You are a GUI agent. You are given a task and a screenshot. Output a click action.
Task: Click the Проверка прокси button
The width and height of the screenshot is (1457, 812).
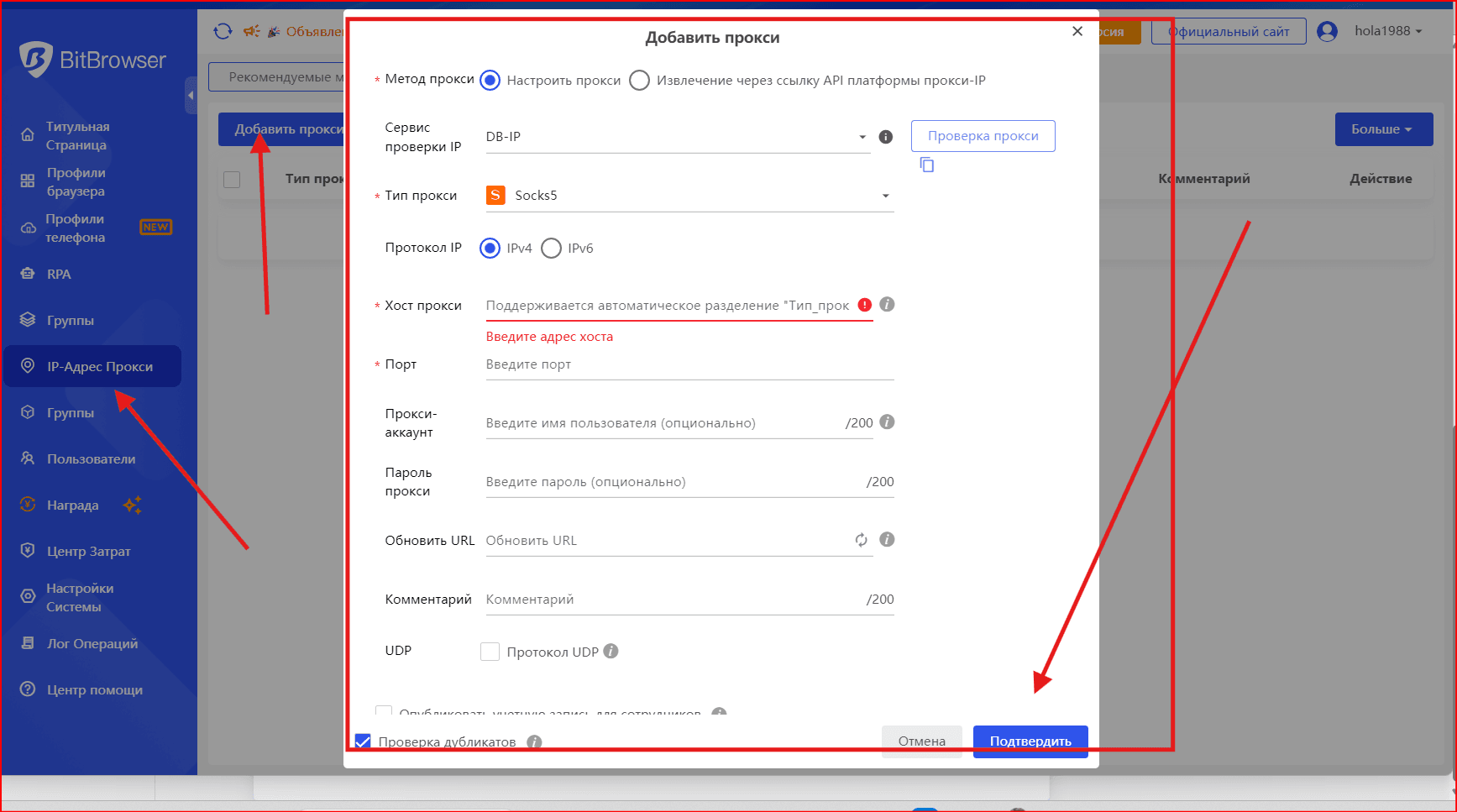point(983,136)
